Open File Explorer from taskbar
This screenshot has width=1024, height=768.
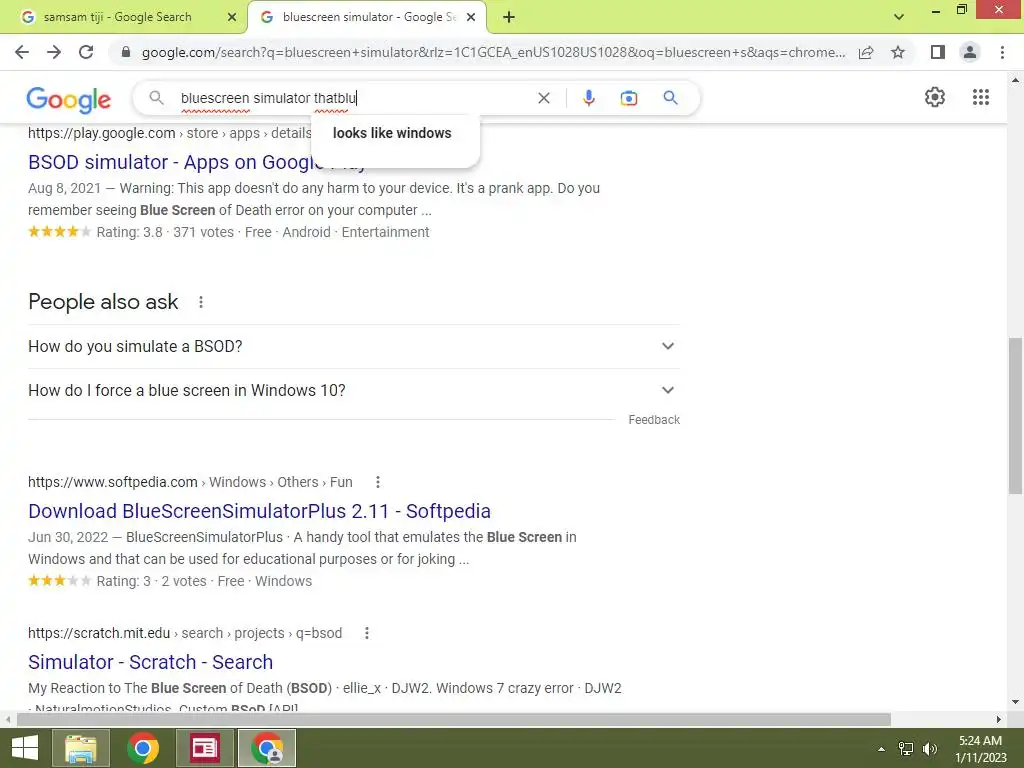pos(80,748)
